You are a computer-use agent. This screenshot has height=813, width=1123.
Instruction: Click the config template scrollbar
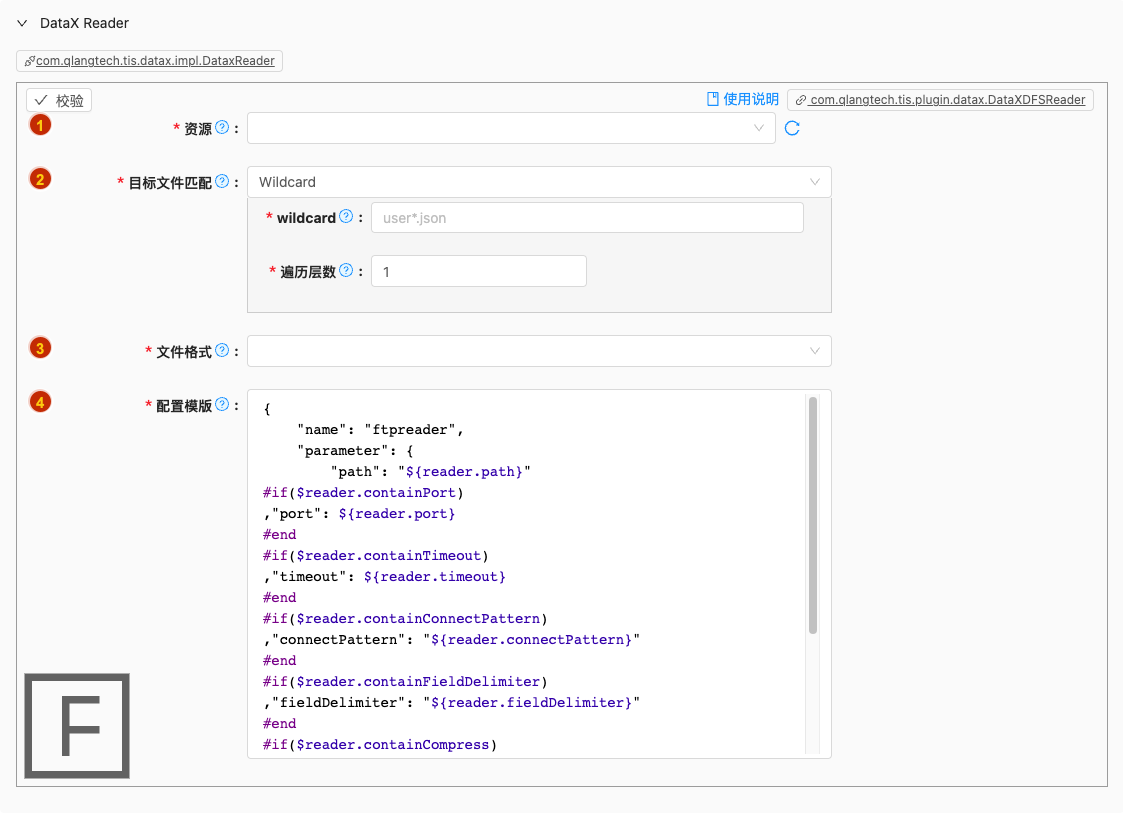coord(813,515)
